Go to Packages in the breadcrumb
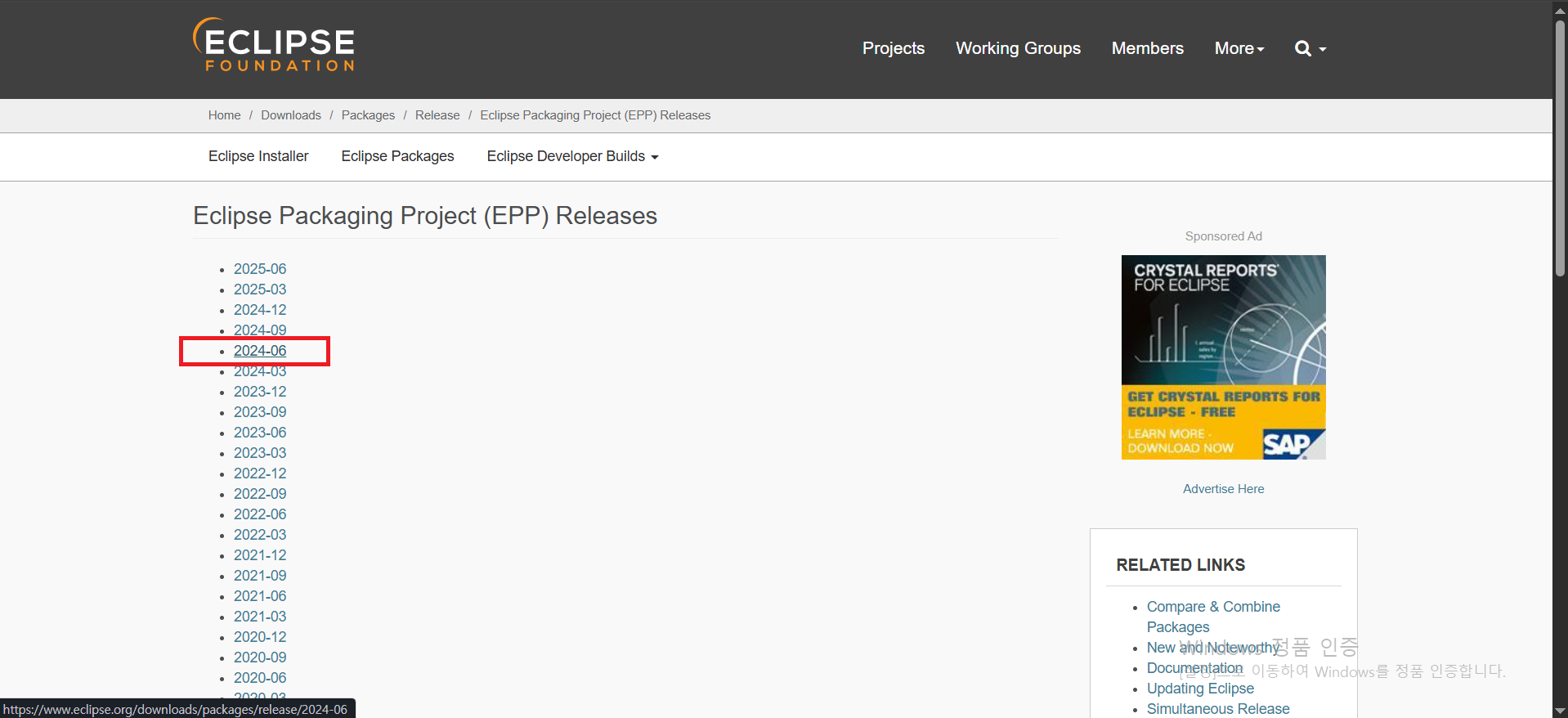 tap(368, 115)
